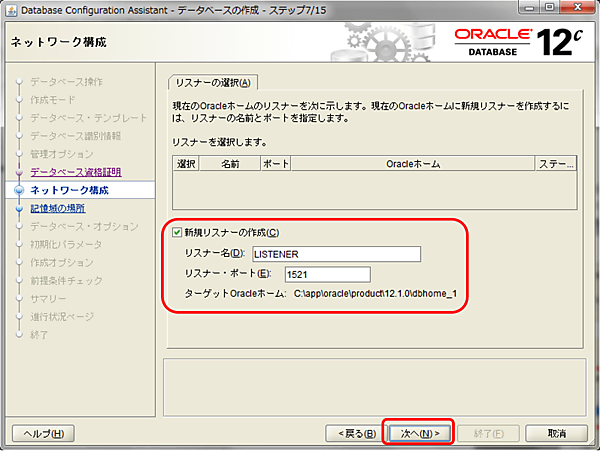Click the target Oracle home path text

point(375,293)
